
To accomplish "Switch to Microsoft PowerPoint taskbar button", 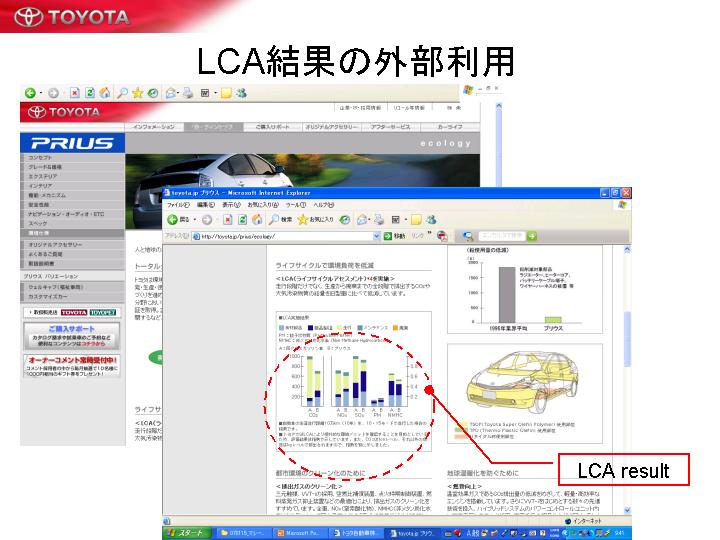I will tap(302, 533).
